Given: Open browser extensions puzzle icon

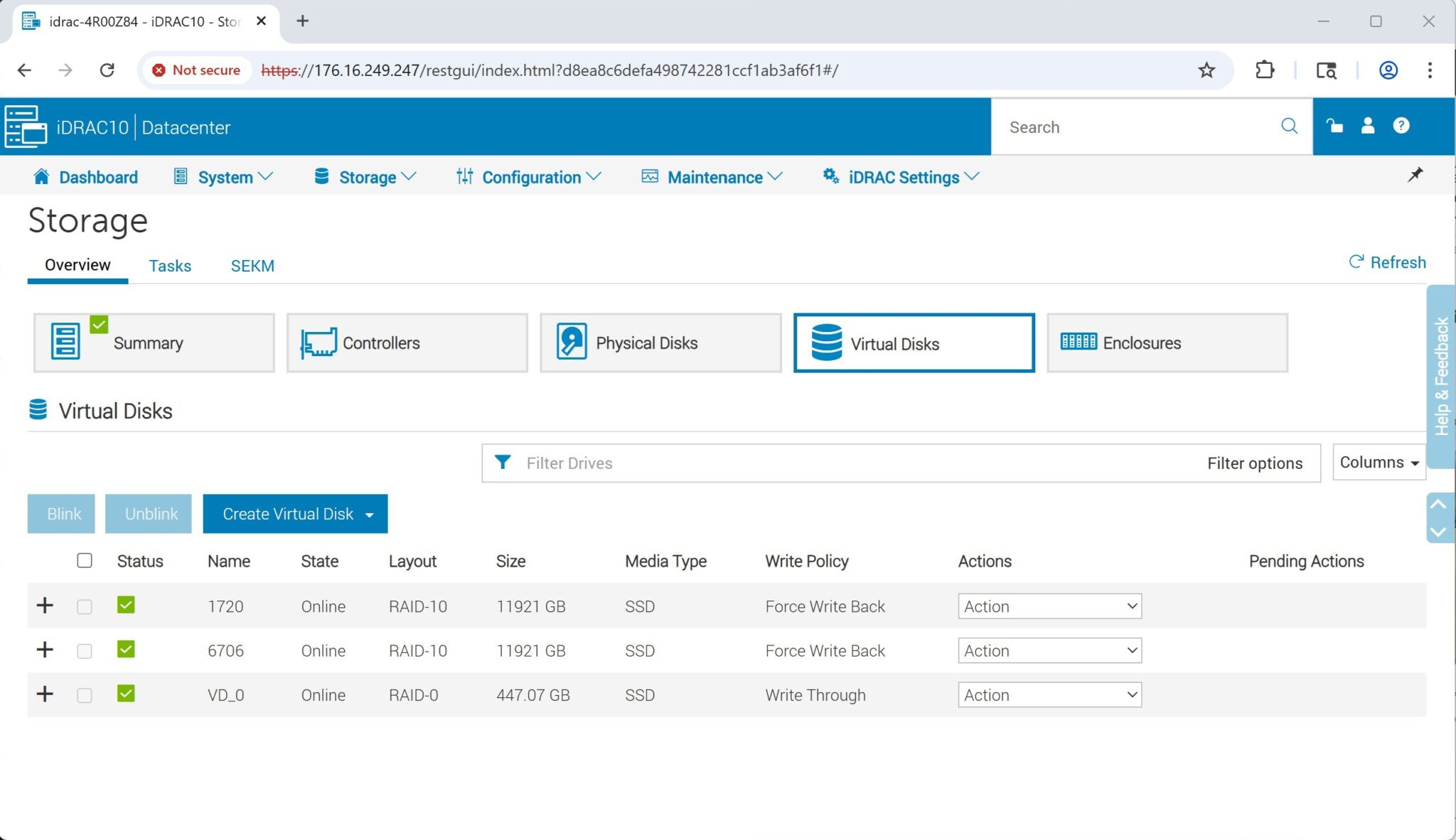Looking at the screenshot, I should pos(1265,70).
